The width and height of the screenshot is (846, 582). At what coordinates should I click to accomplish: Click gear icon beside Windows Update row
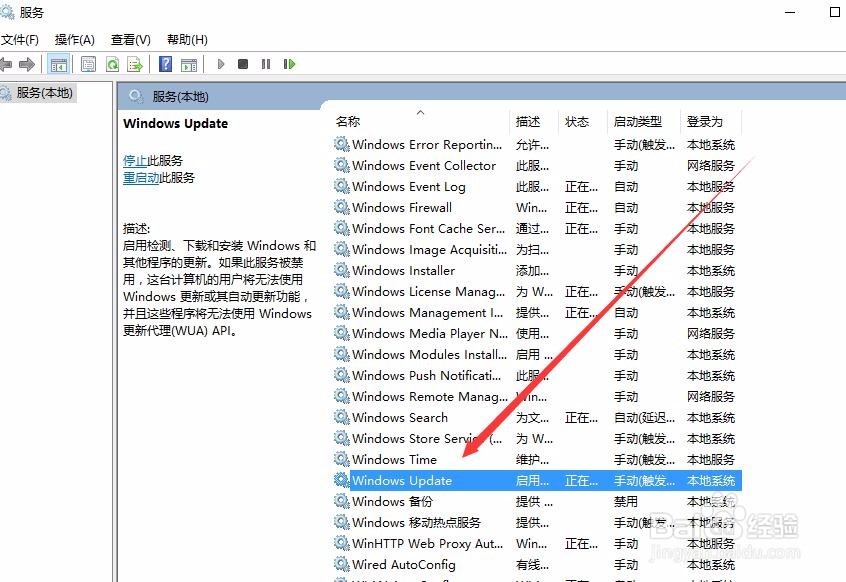pos(342,480)
